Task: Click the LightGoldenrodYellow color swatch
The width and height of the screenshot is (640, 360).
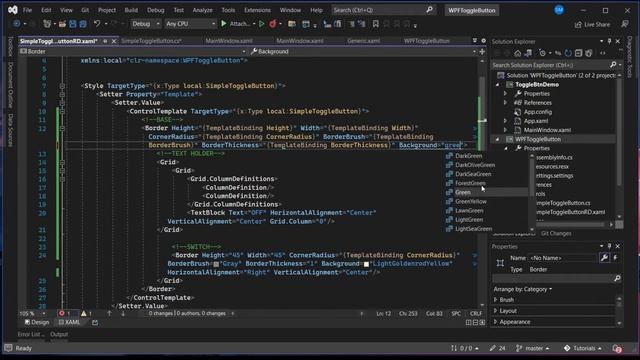Action: coord(366,264)
